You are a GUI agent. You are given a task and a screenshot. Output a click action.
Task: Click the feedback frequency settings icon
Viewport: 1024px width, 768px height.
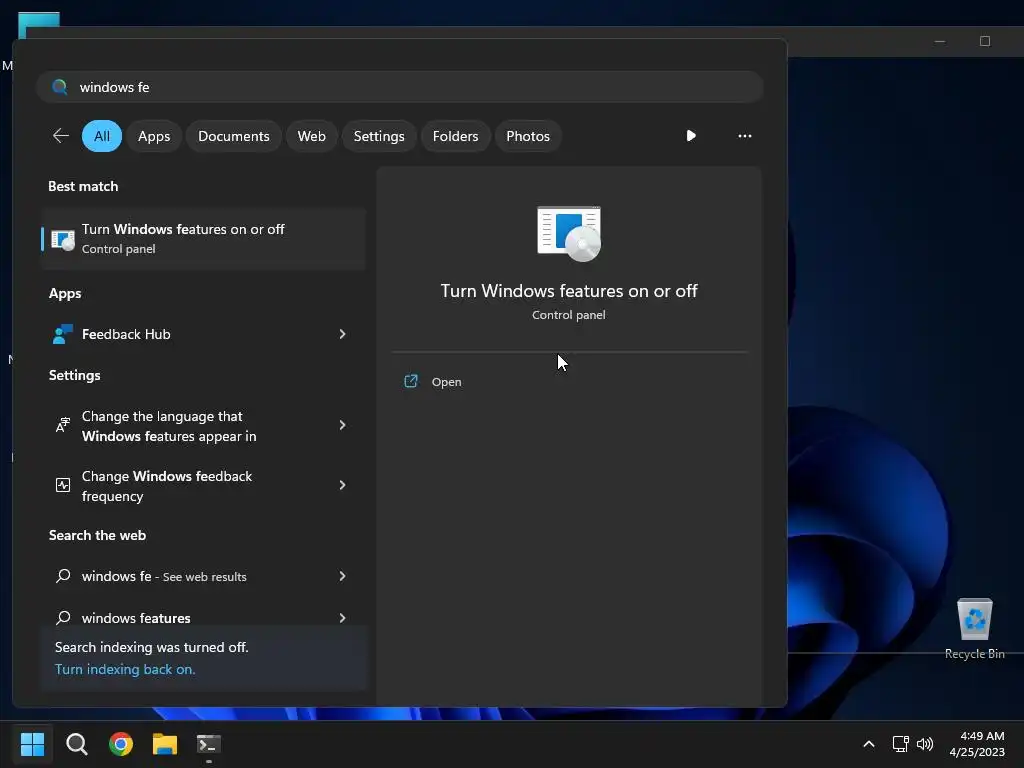[x=63, y=485]
